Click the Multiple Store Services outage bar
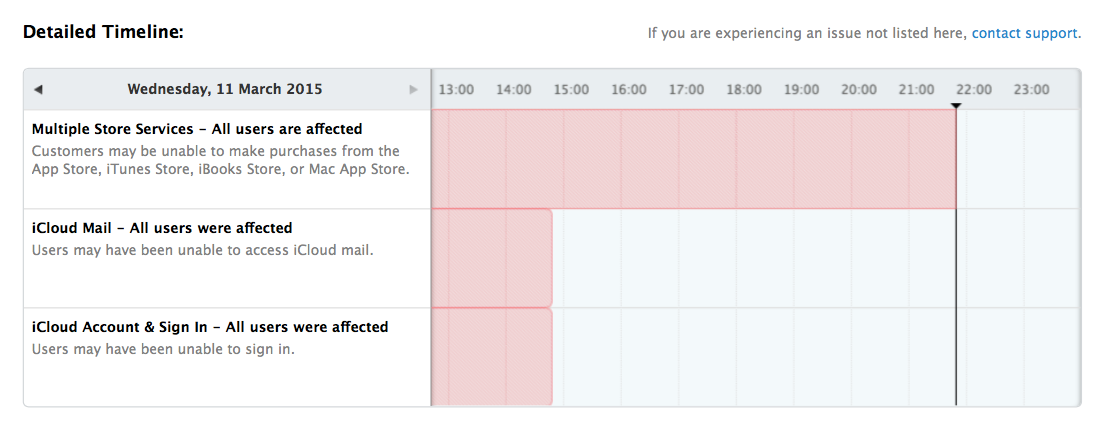Screen dimensions: 1100x435 (x=693, y=159)
